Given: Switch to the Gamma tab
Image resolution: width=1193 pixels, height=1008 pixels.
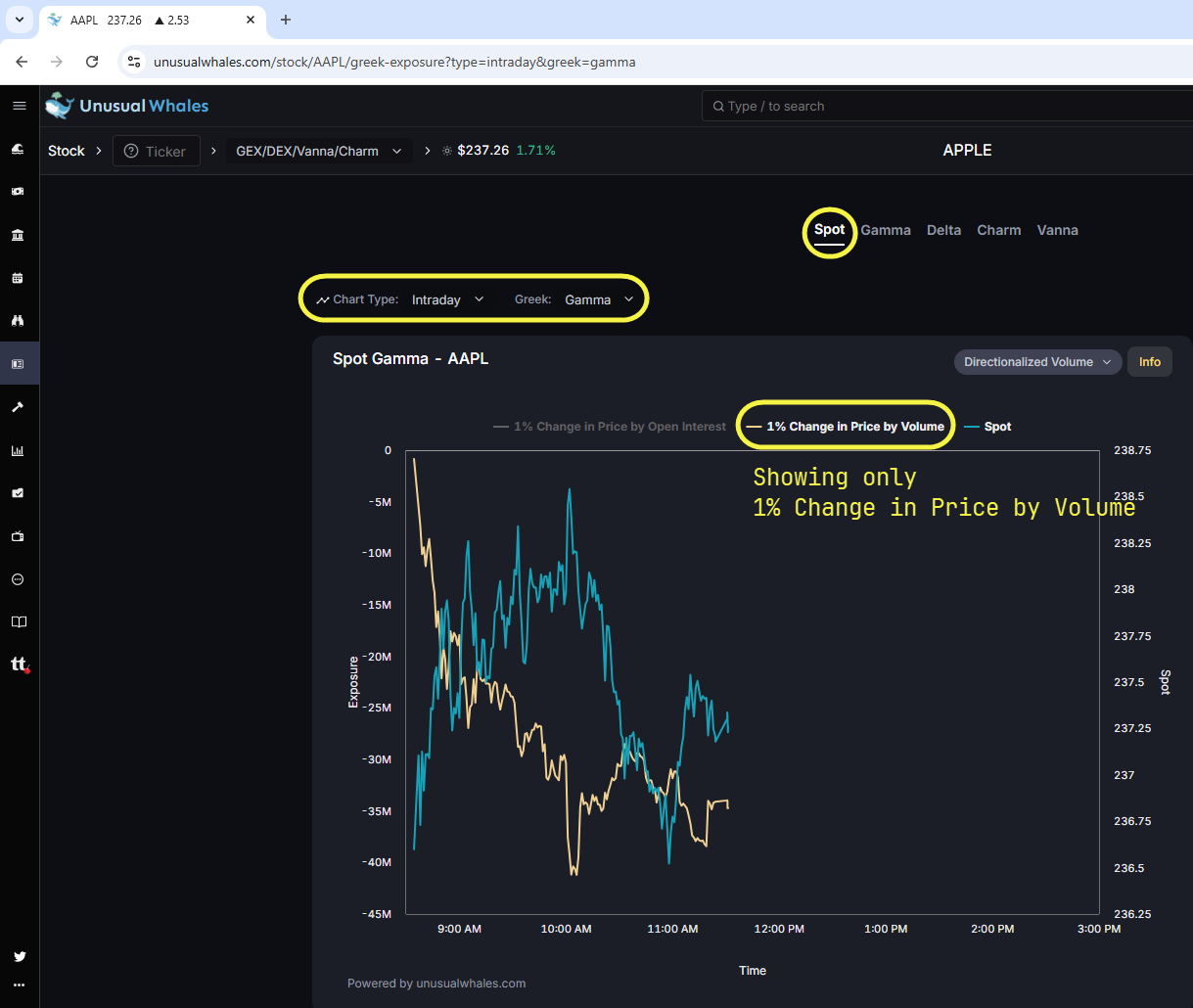Looking at the screenshot, I should coord(886,230).
